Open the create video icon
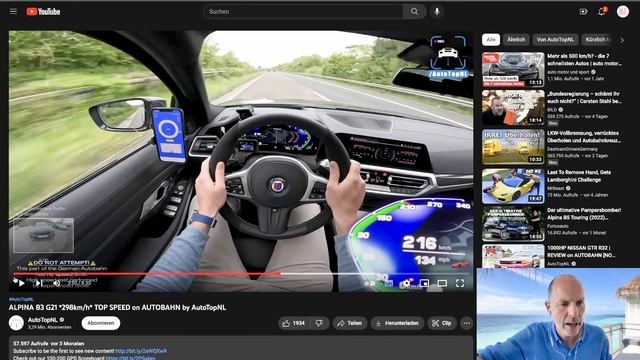Viewport: 640px width, 360px height. click(583, 11)
